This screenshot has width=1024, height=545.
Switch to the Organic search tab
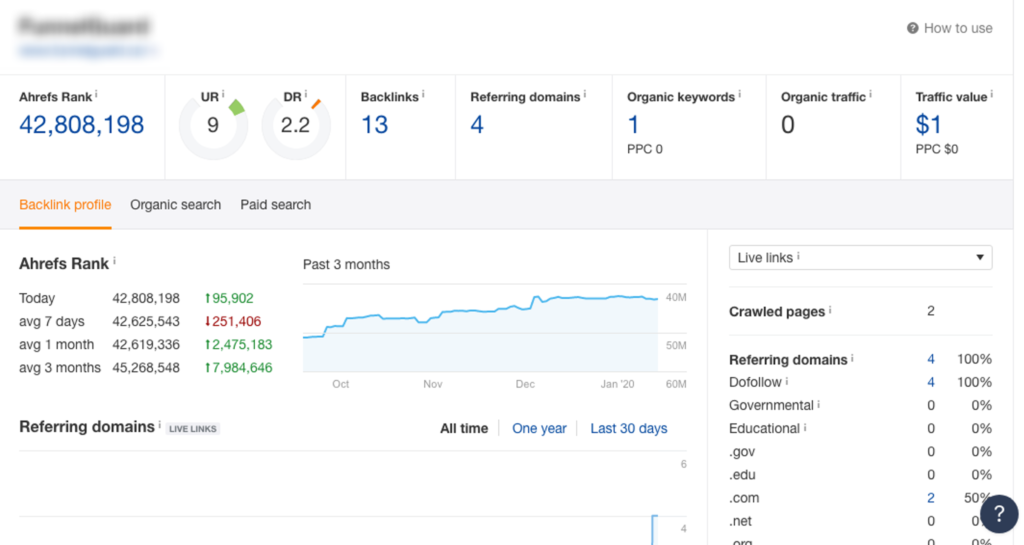175,205
